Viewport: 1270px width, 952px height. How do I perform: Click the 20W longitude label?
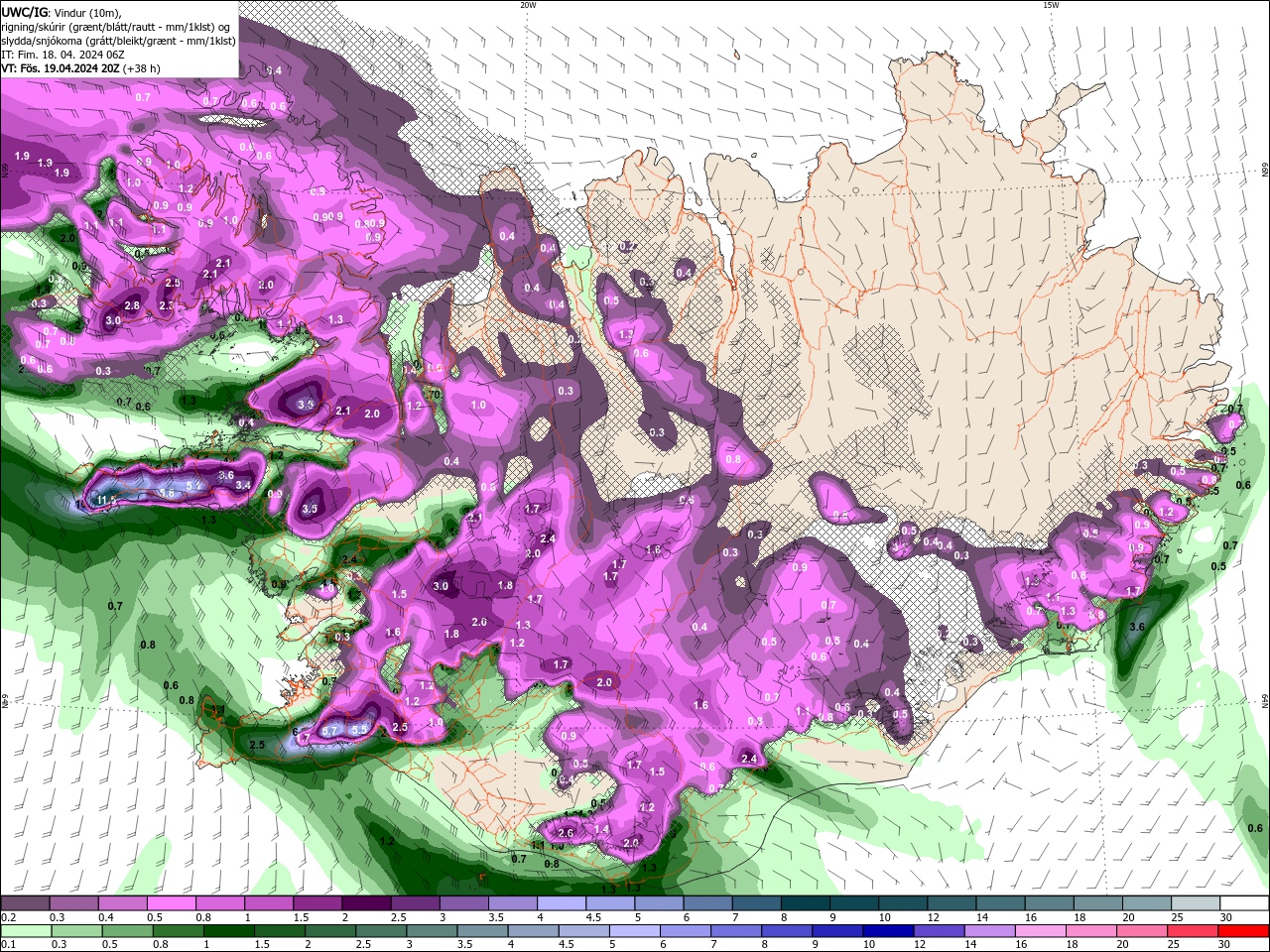tap(528, 5)
